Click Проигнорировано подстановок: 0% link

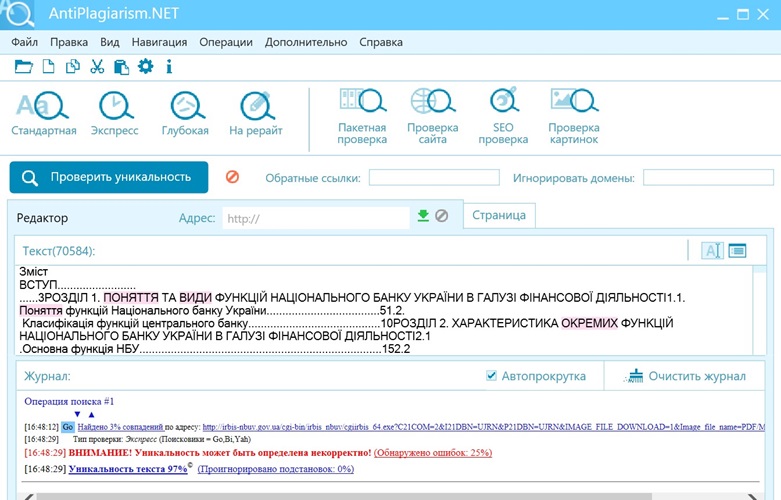pos(276,469)
